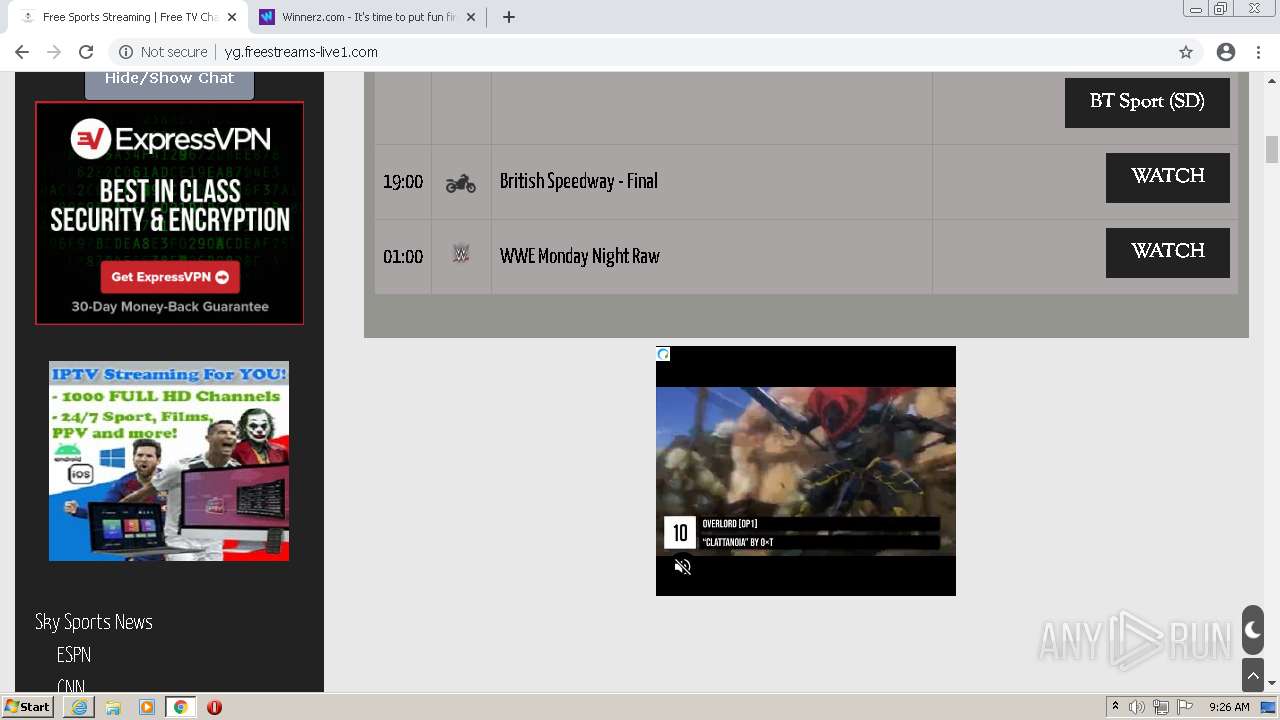1280x720 pixels.
Task: Reload the current page
Action: point(86,52)
